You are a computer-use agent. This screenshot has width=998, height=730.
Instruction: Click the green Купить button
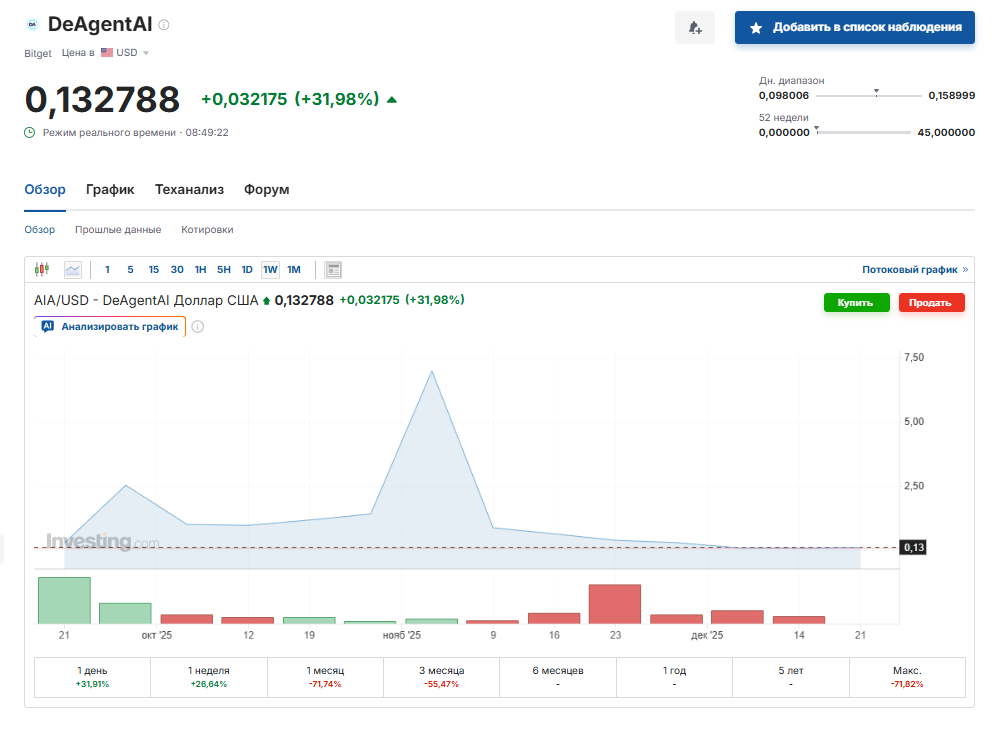point(856,302)
